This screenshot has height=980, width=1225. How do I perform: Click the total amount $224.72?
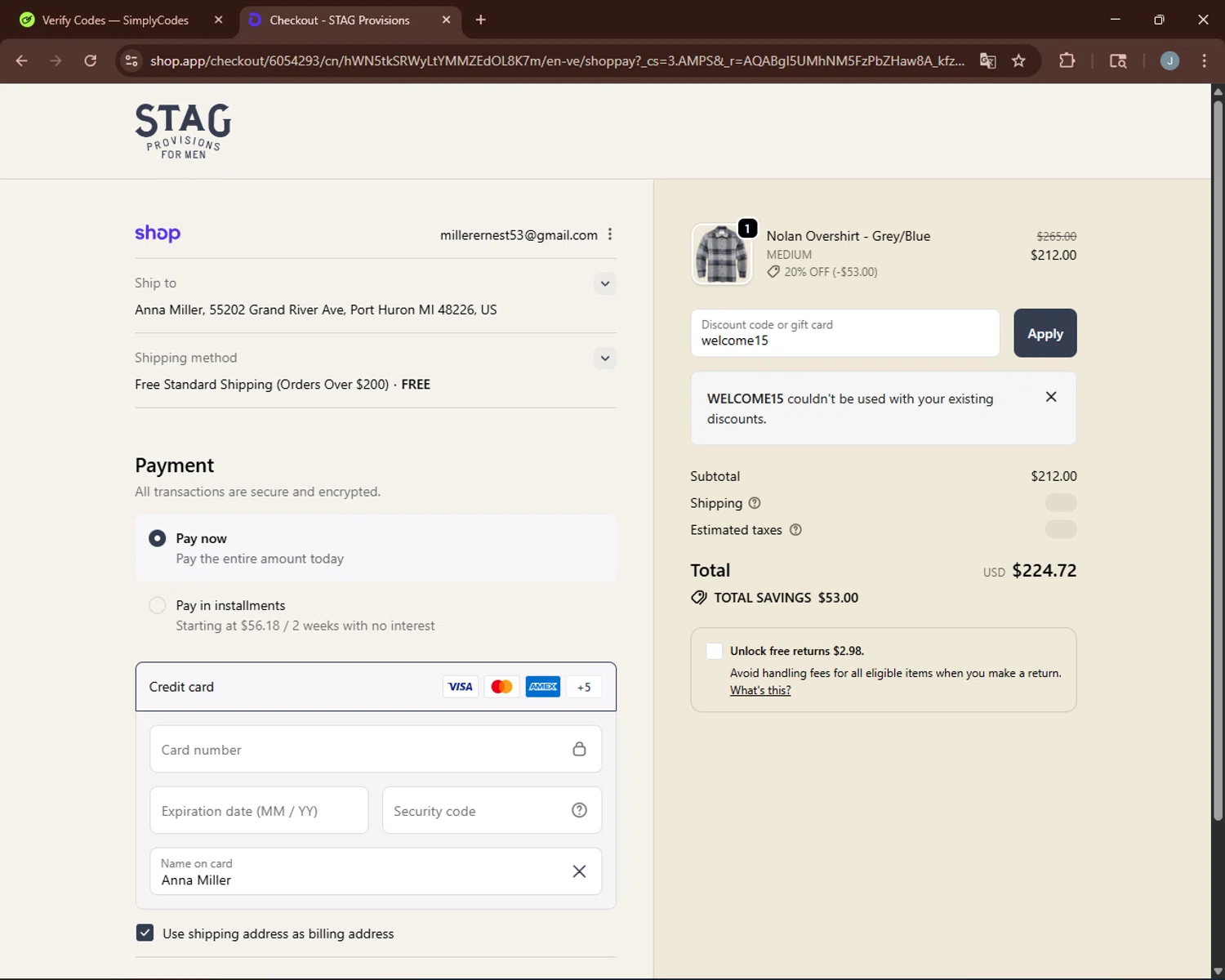[x=1045, y=570]
